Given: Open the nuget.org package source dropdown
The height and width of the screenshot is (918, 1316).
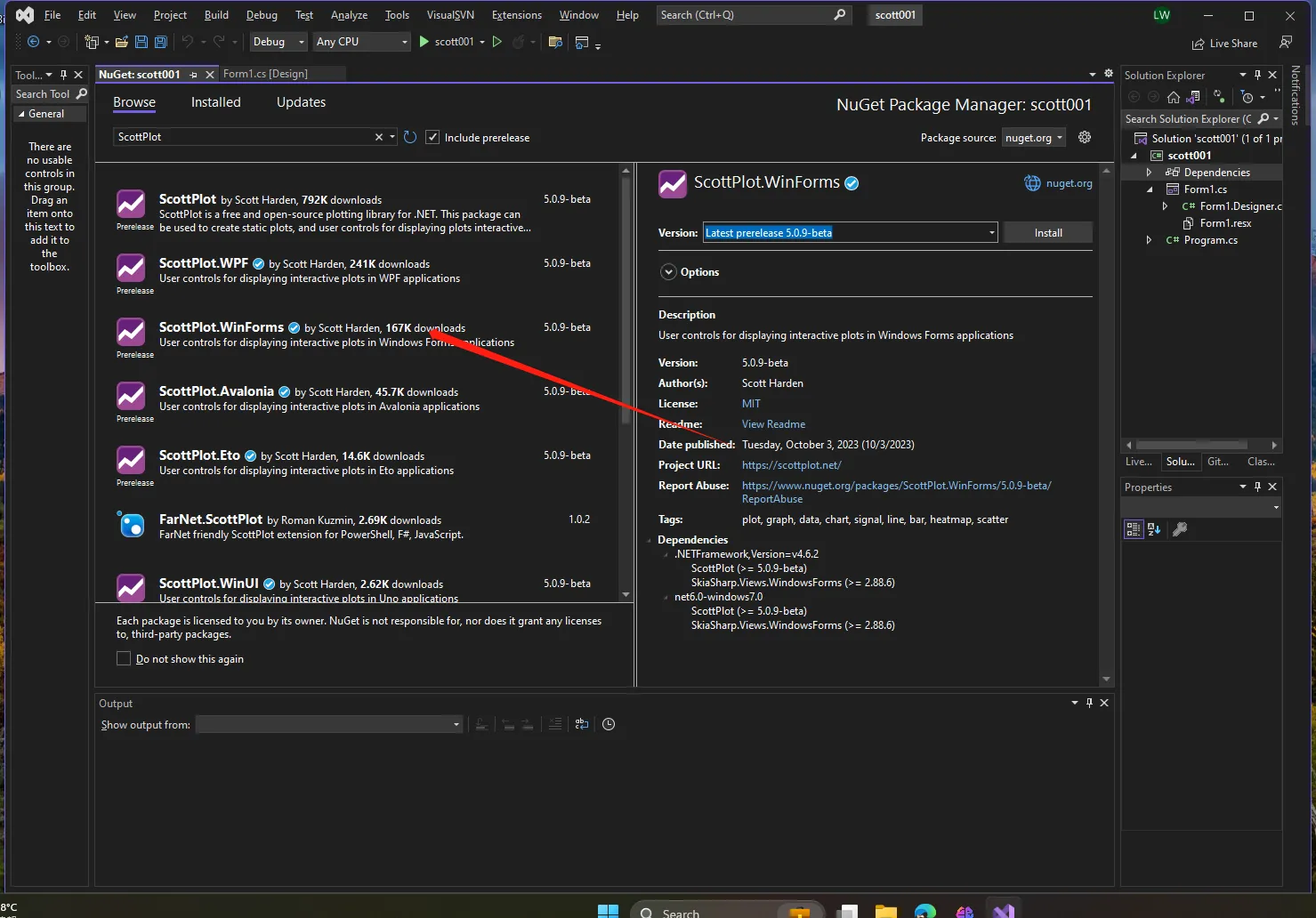Looking at the screenshot, I should click(1033, 138).
